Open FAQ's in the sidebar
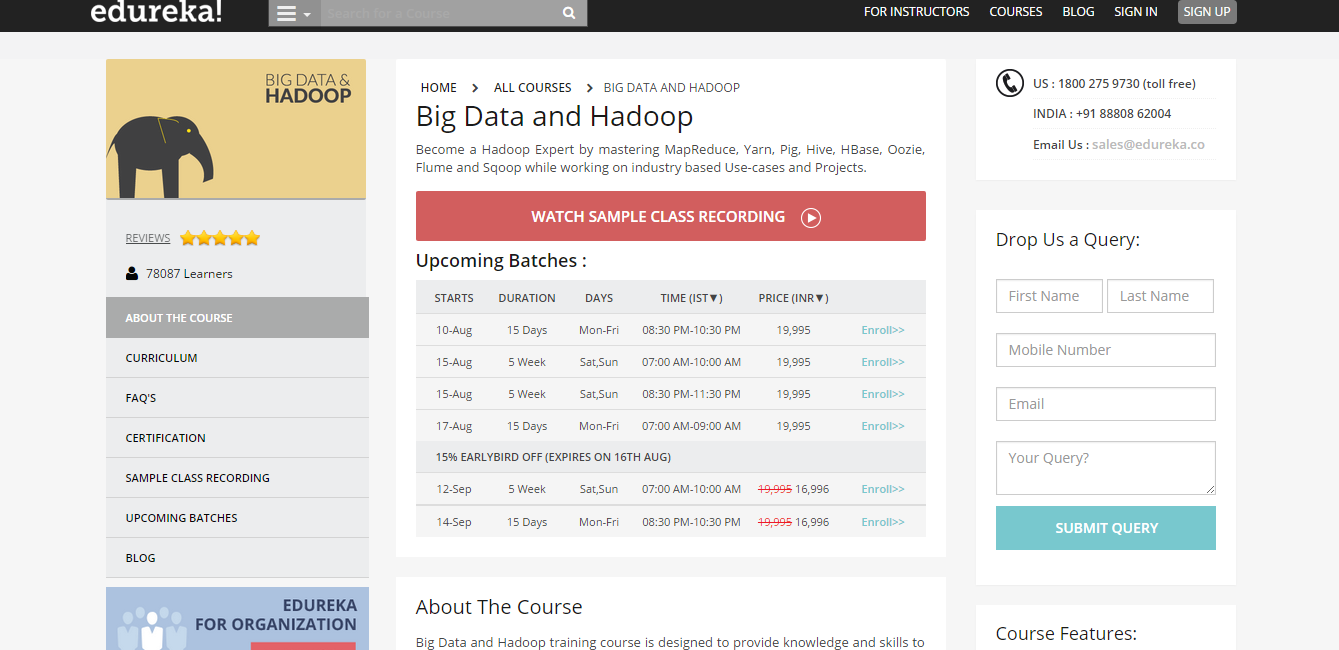The image size is (1339, 650). point(237,398)
